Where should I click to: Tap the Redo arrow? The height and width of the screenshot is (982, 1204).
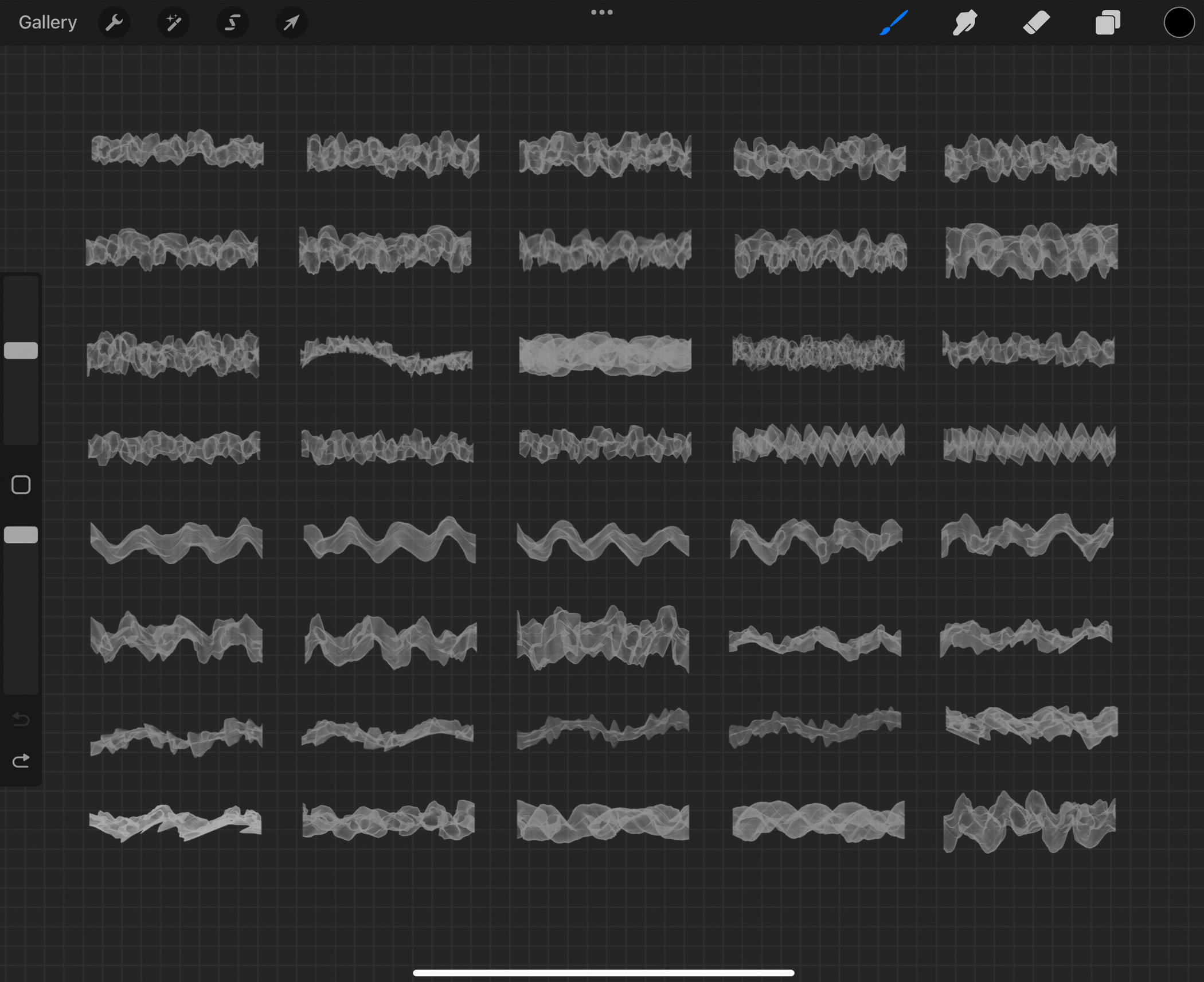(x=21, y=761)
